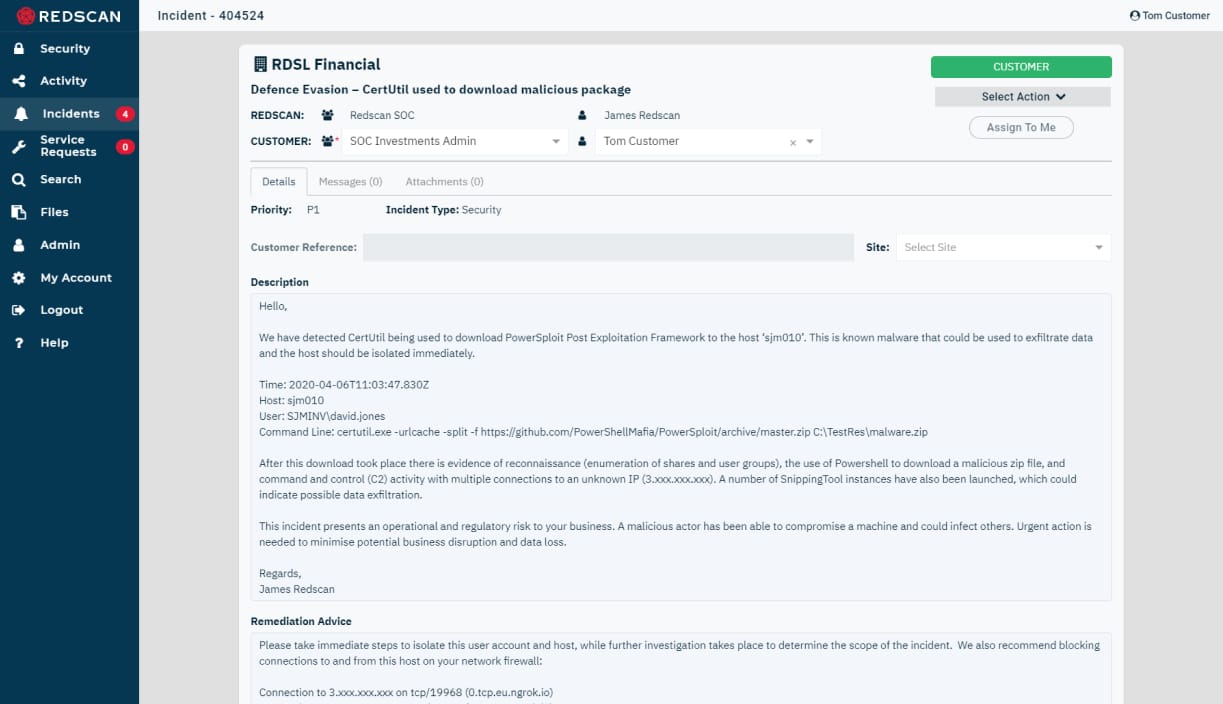Switch to the Details tab
Image resolution: width=1223 pixels, height=704 pixels.
click(279, 182)
